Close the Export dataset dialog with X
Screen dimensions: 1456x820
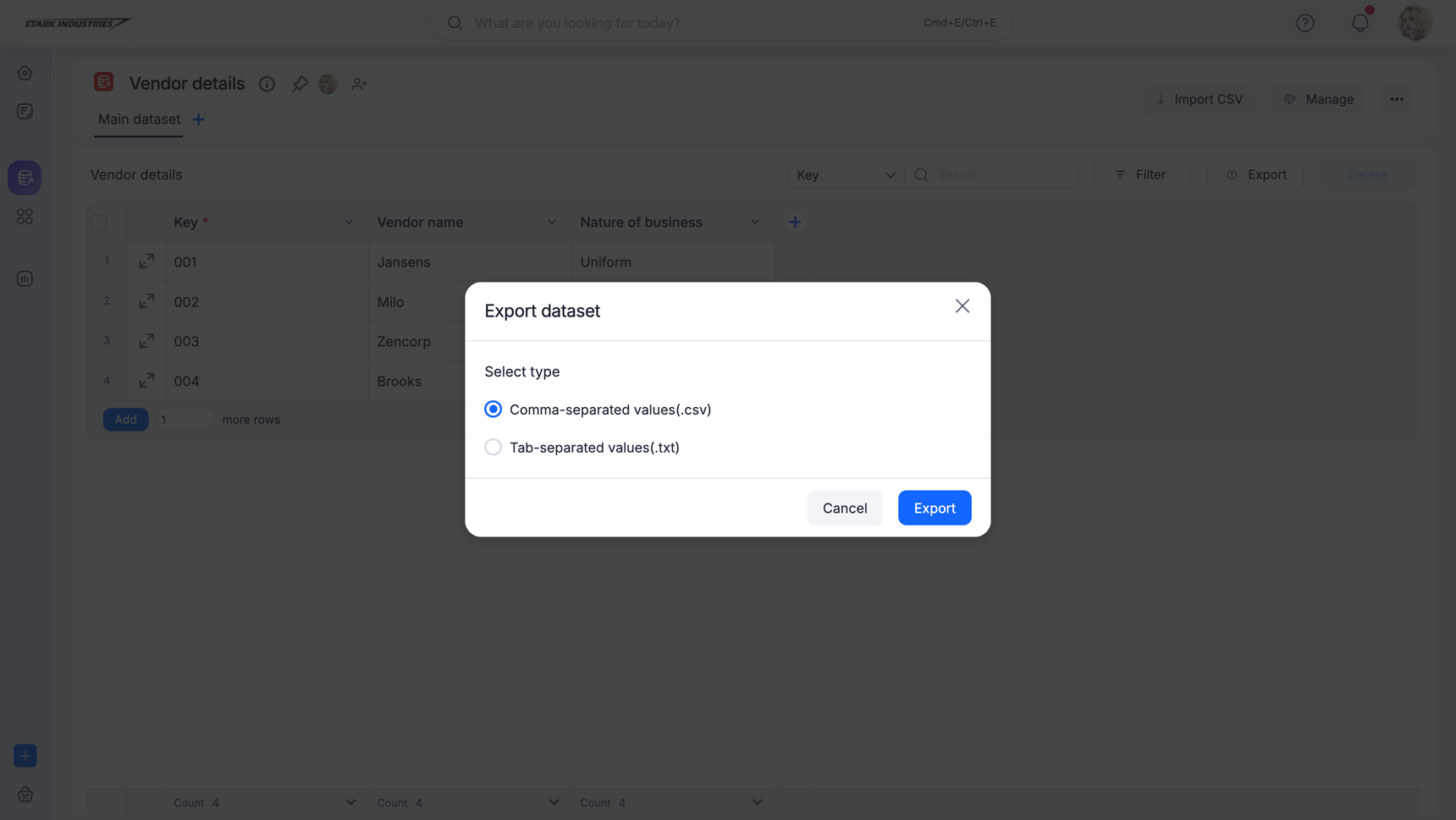tap(962, 306)
